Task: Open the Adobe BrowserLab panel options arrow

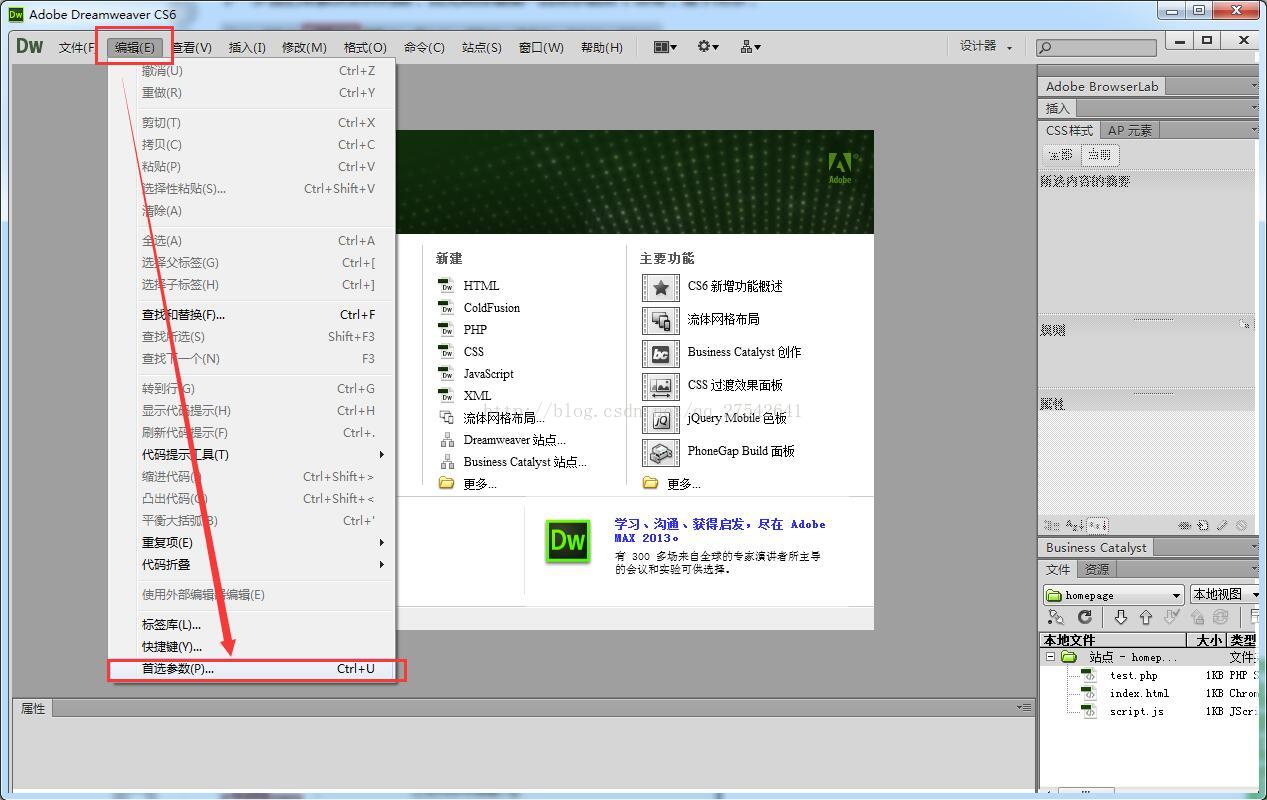Action: tap(1253, 86)
